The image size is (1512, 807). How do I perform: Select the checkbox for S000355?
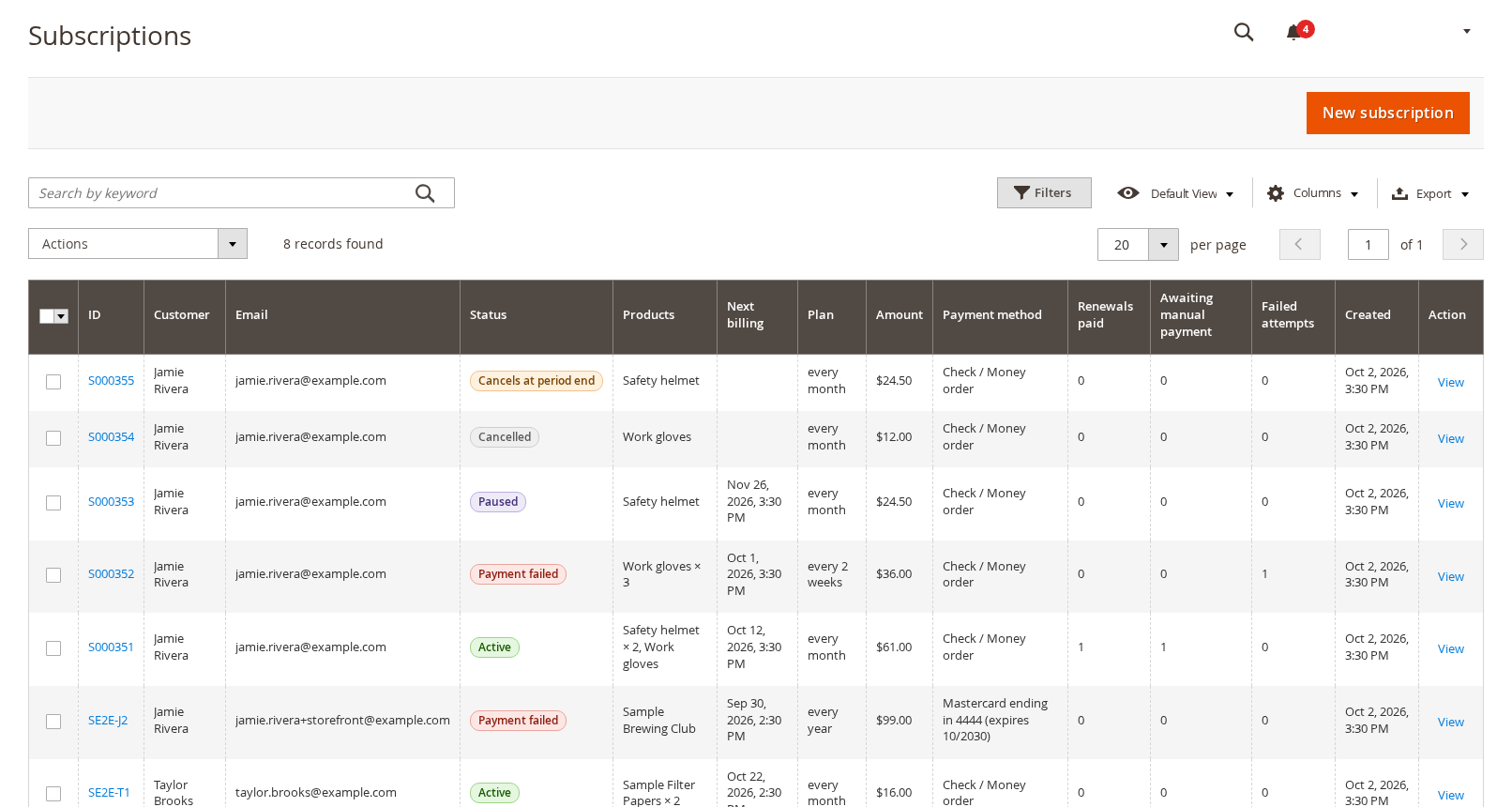pyautogui.click(x=53, y=382)
